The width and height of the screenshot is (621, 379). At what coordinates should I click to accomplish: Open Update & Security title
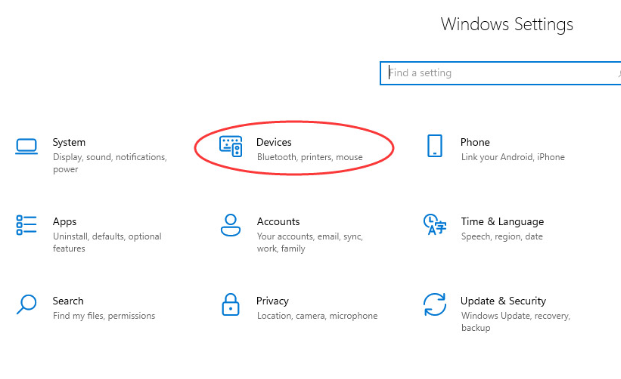(x=503, y=301)
